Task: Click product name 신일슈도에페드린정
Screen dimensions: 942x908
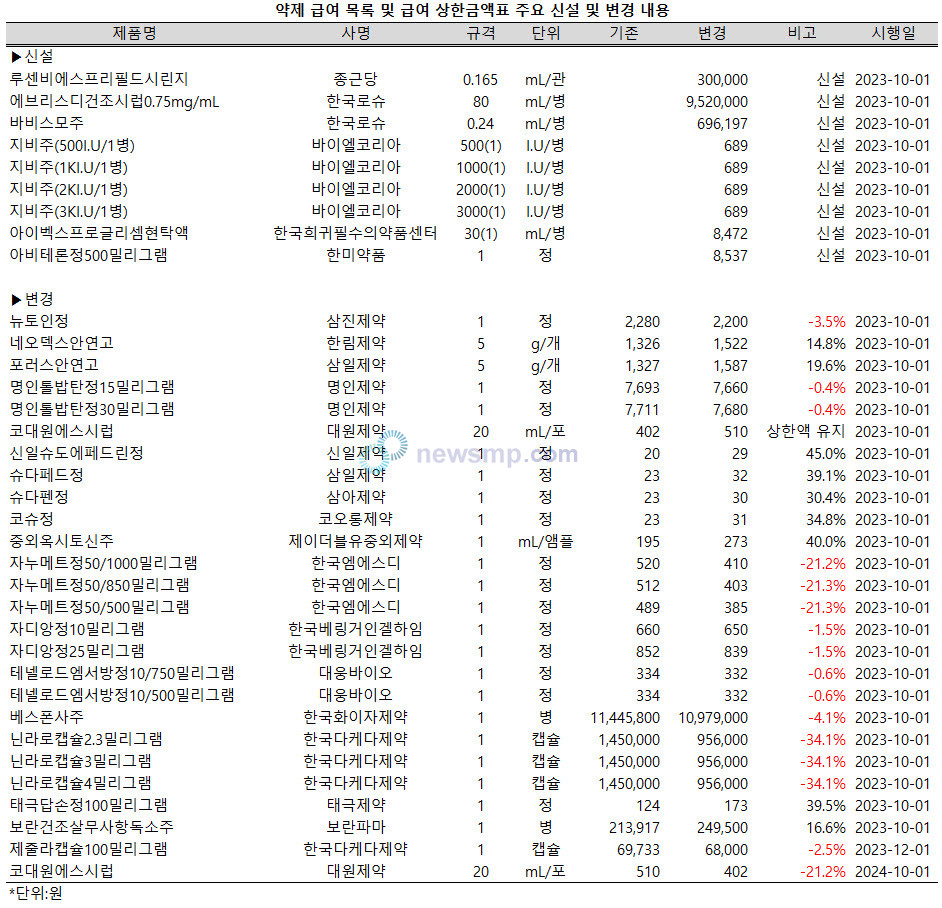Action: point(77,454)
